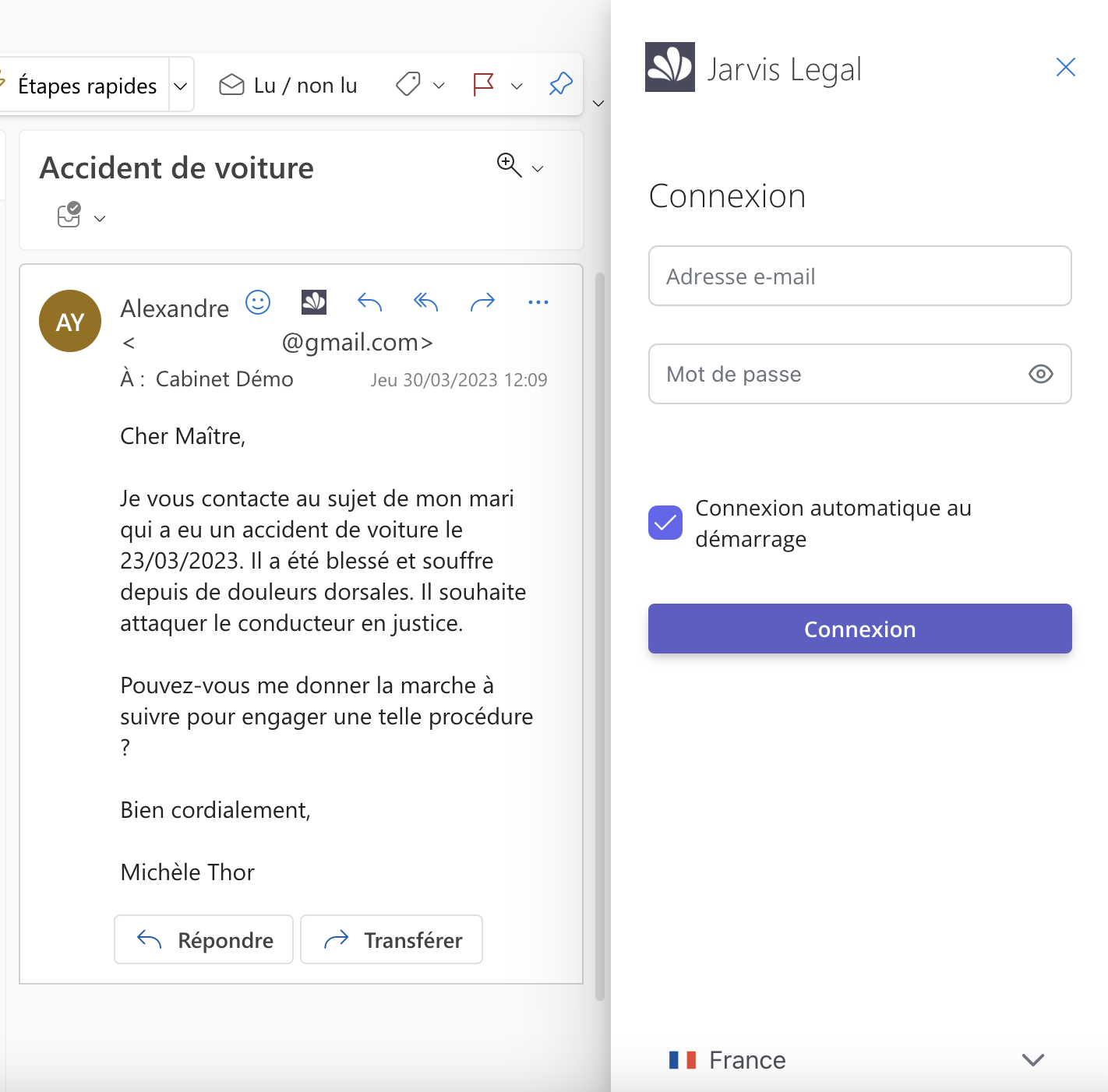Open zoom options dropdown arrow
The height and width of the screenshot is (1092, 1108).
pyautogui.click(x=538, y=168)
